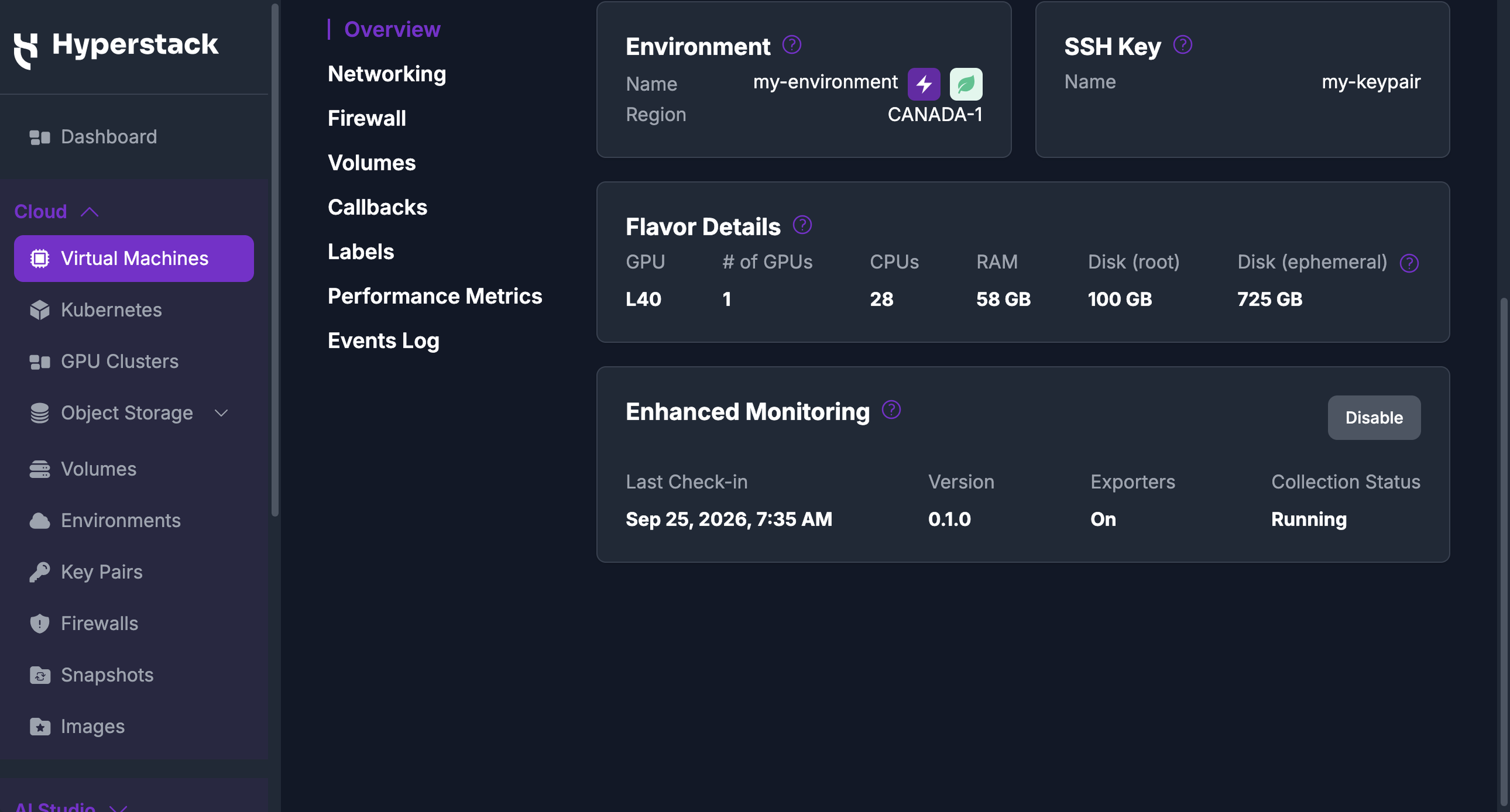
Task: Click the green leaf badge
Action: click(x=965, y=84)
